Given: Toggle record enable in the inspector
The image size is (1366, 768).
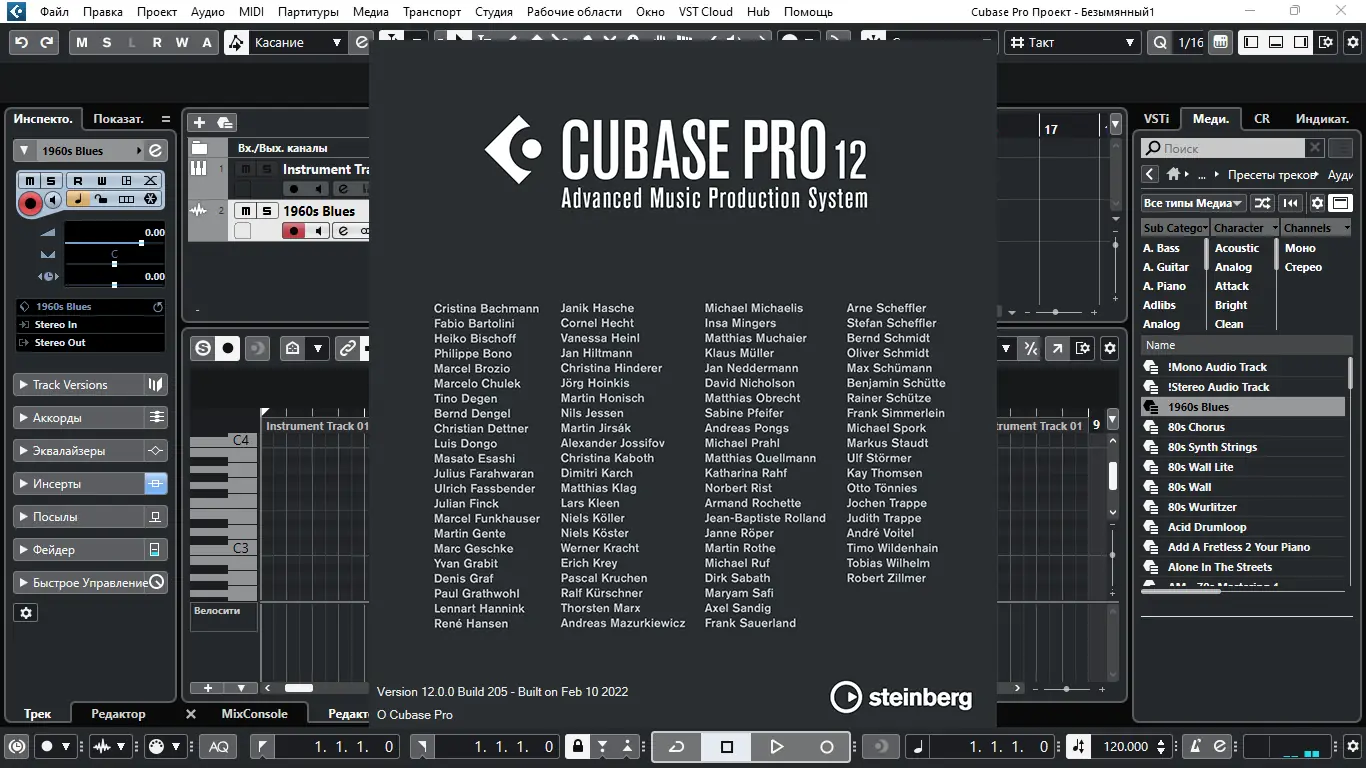Looking at the screenshot, I should 30,203.
